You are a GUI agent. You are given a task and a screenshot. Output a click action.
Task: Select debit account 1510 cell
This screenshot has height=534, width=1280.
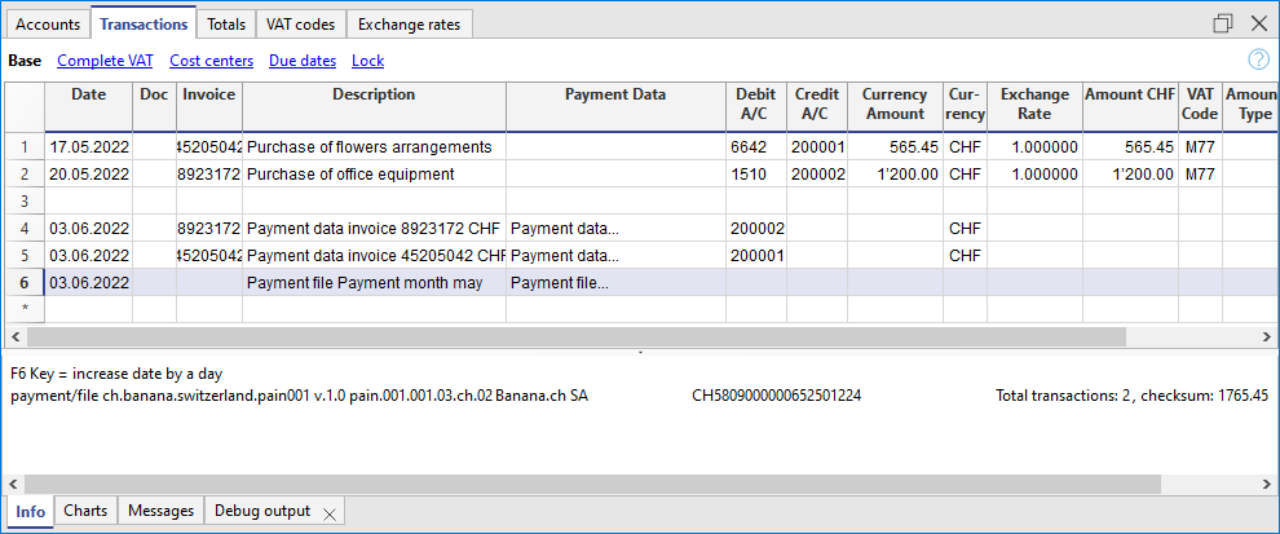(x=756, y=174)
